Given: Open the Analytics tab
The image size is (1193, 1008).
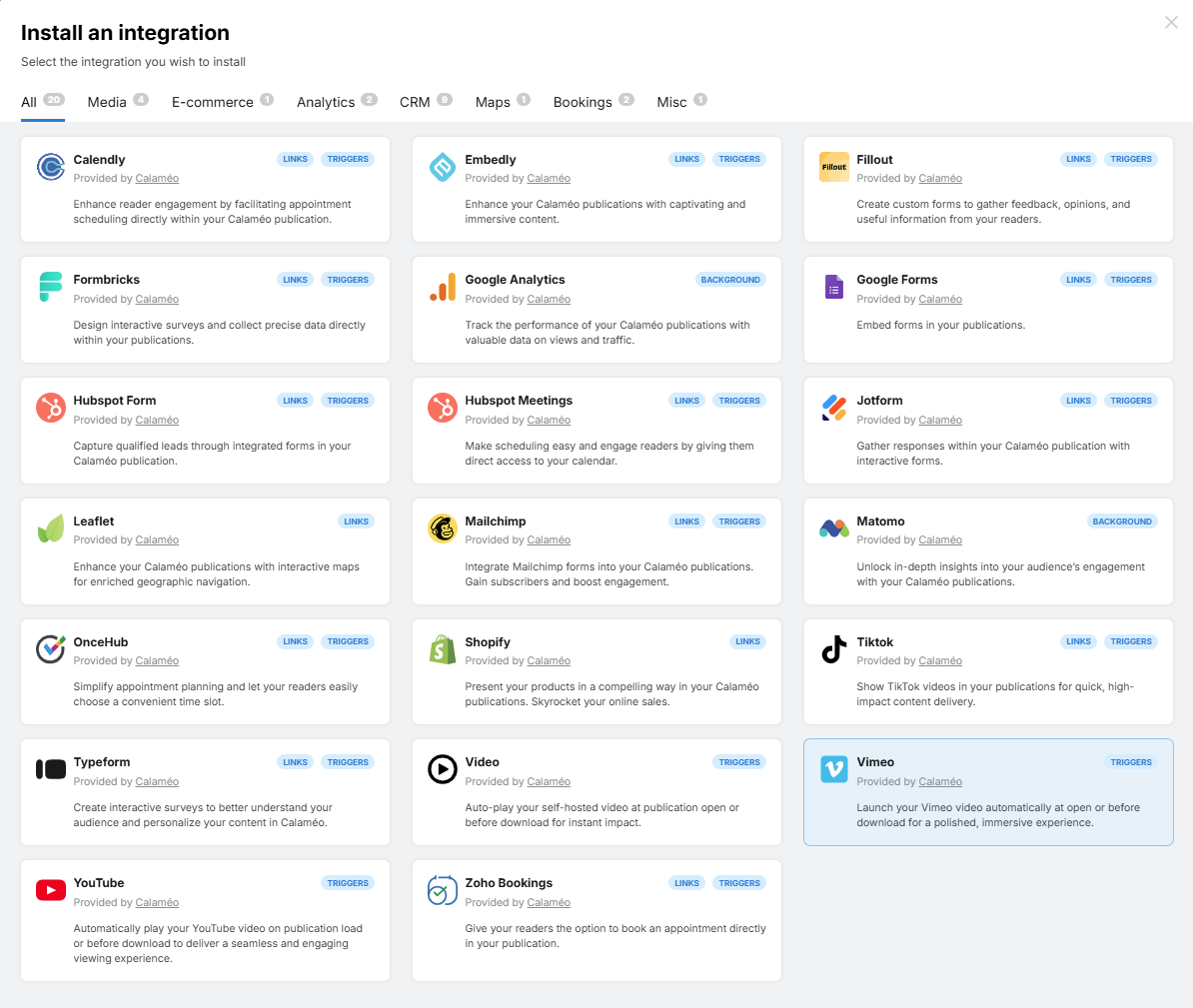Looking at the screenshot, I should [337, 102].
